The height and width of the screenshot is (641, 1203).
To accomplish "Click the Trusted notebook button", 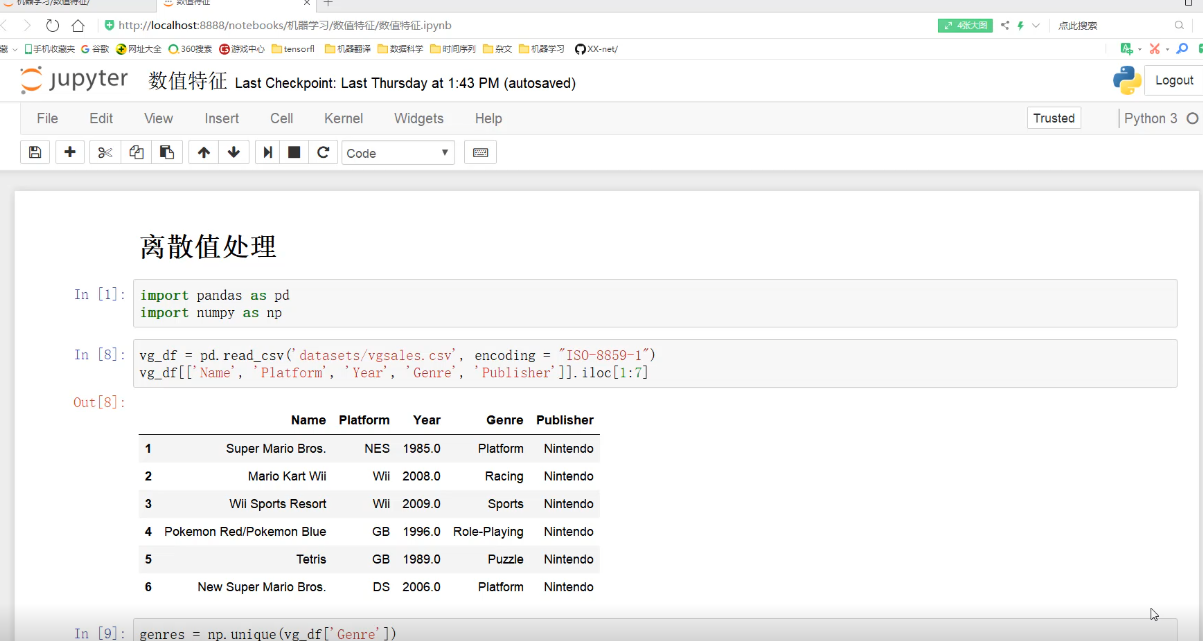I will pyautogui.click(x=1053, y=118).
